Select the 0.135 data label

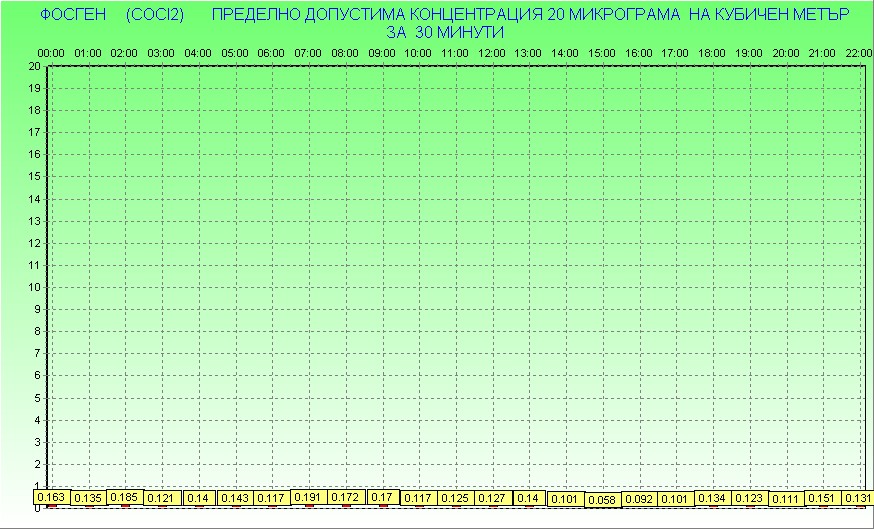pyautogui.click(x=88, y=498)
